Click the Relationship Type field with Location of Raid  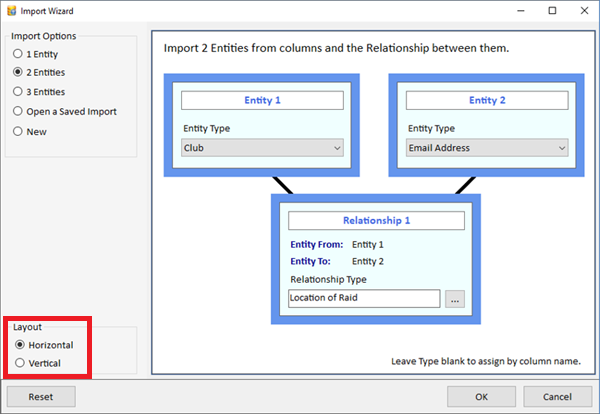click(364, 298)
